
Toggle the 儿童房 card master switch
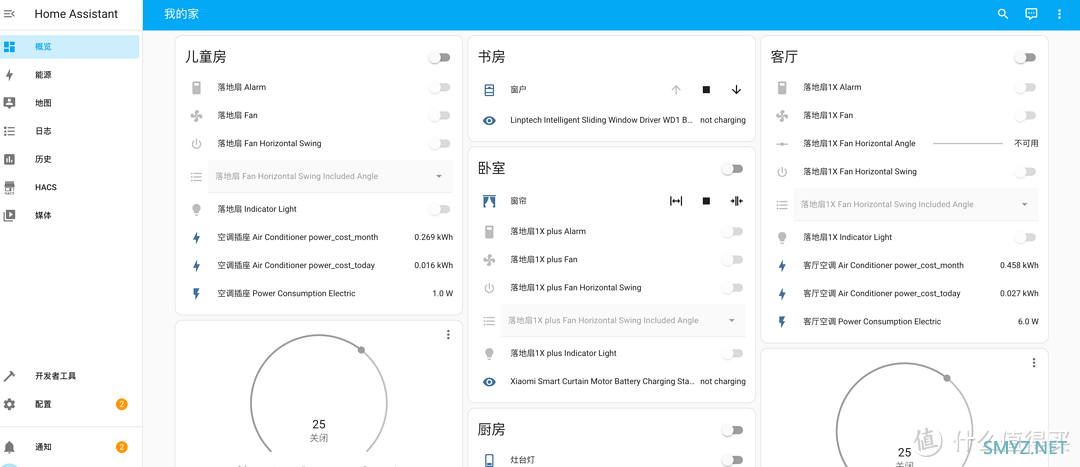coord(439,58)
